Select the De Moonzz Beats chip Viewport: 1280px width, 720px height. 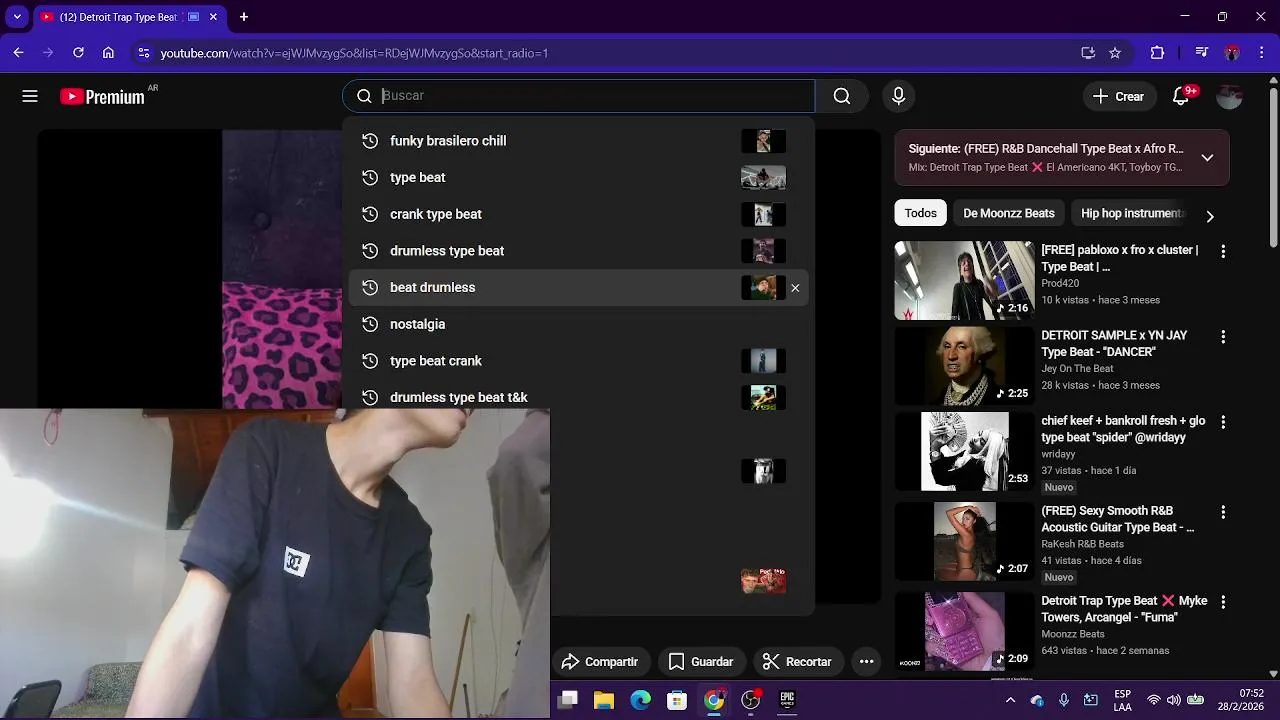(1009, 213)
